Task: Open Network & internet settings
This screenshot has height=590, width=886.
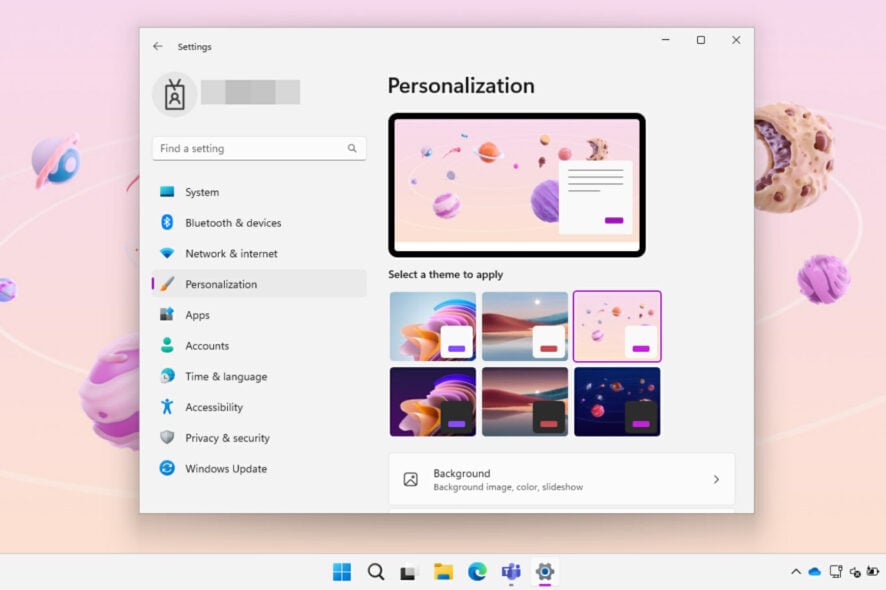Action: pos(232,253)
